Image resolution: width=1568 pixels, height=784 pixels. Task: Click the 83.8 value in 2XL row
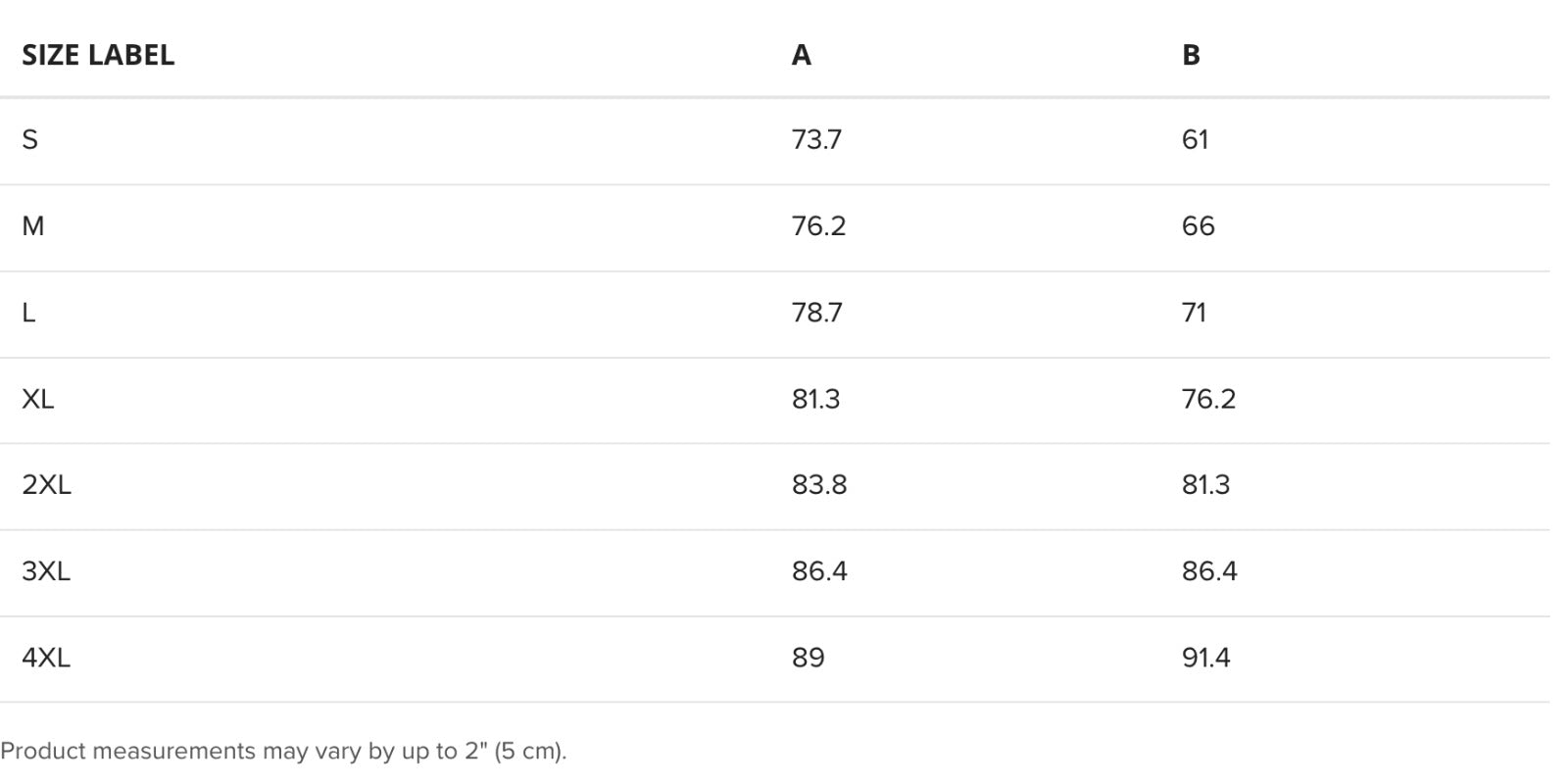[819, 485]
